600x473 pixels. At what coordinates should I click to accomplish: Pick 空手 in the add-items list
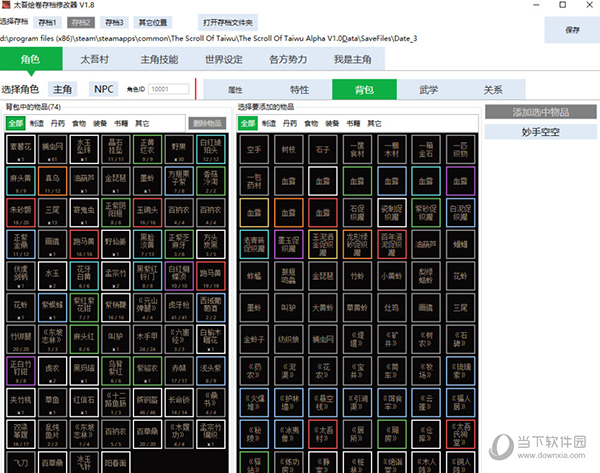pos(254,149)
